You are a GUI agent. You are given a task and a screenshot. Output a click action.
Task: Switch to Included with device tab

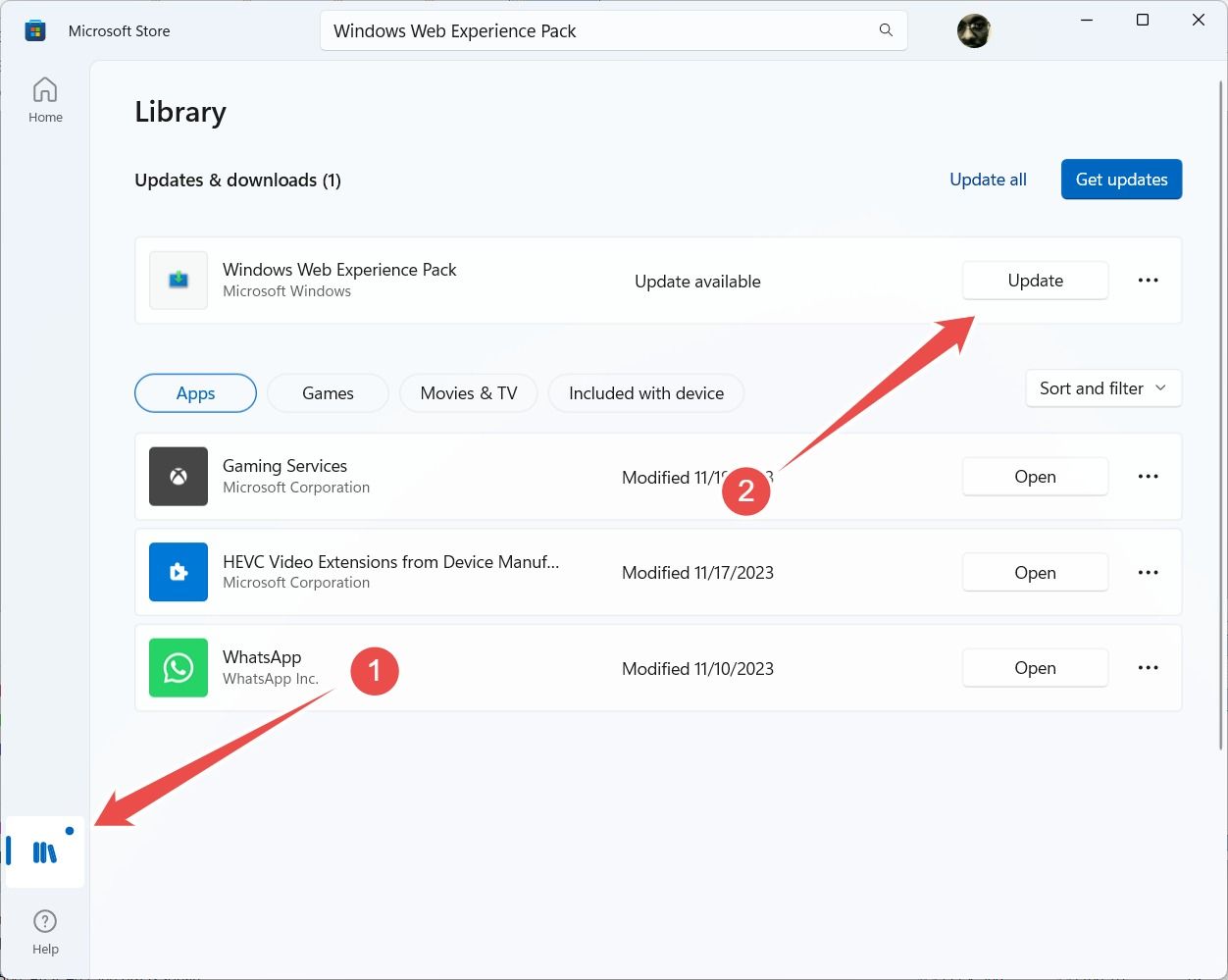pos(646,393)
